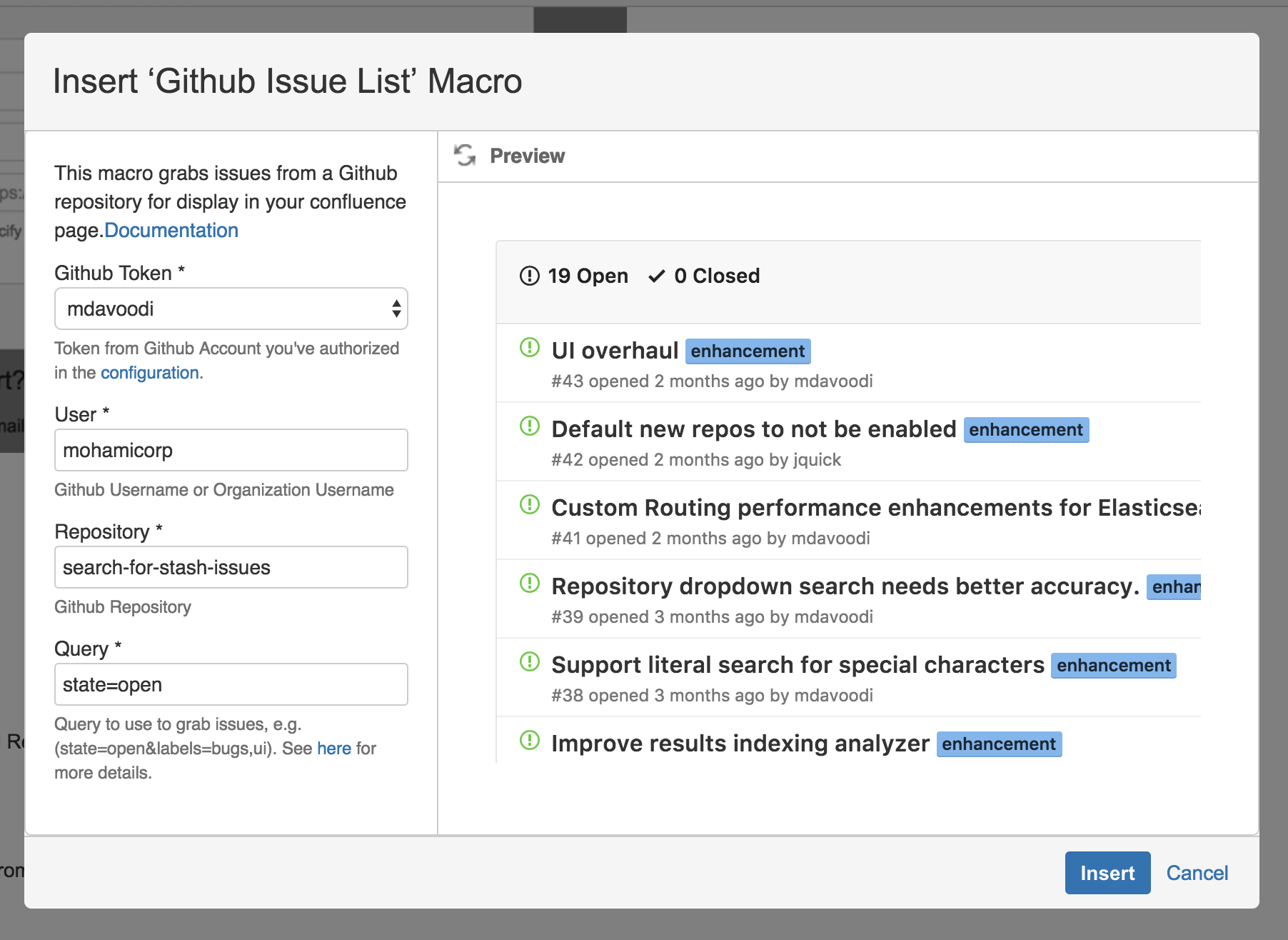Click enhancement label on Improve results indexing
Image resolution: width=1288 pixels, height=940 pixels.
pos(999,744)
